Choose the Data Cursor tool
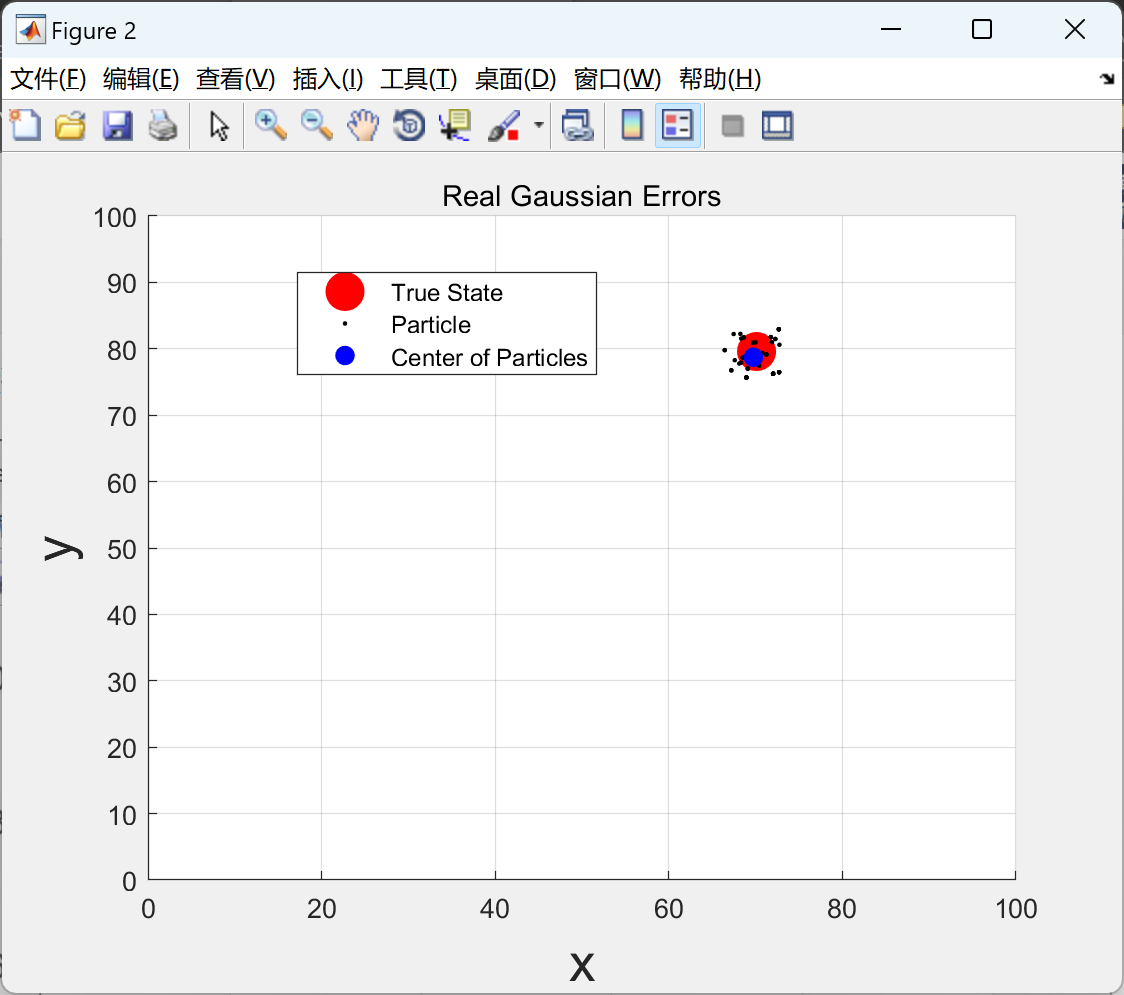Viewport: 1124px width, 995px height. [455, 125]
